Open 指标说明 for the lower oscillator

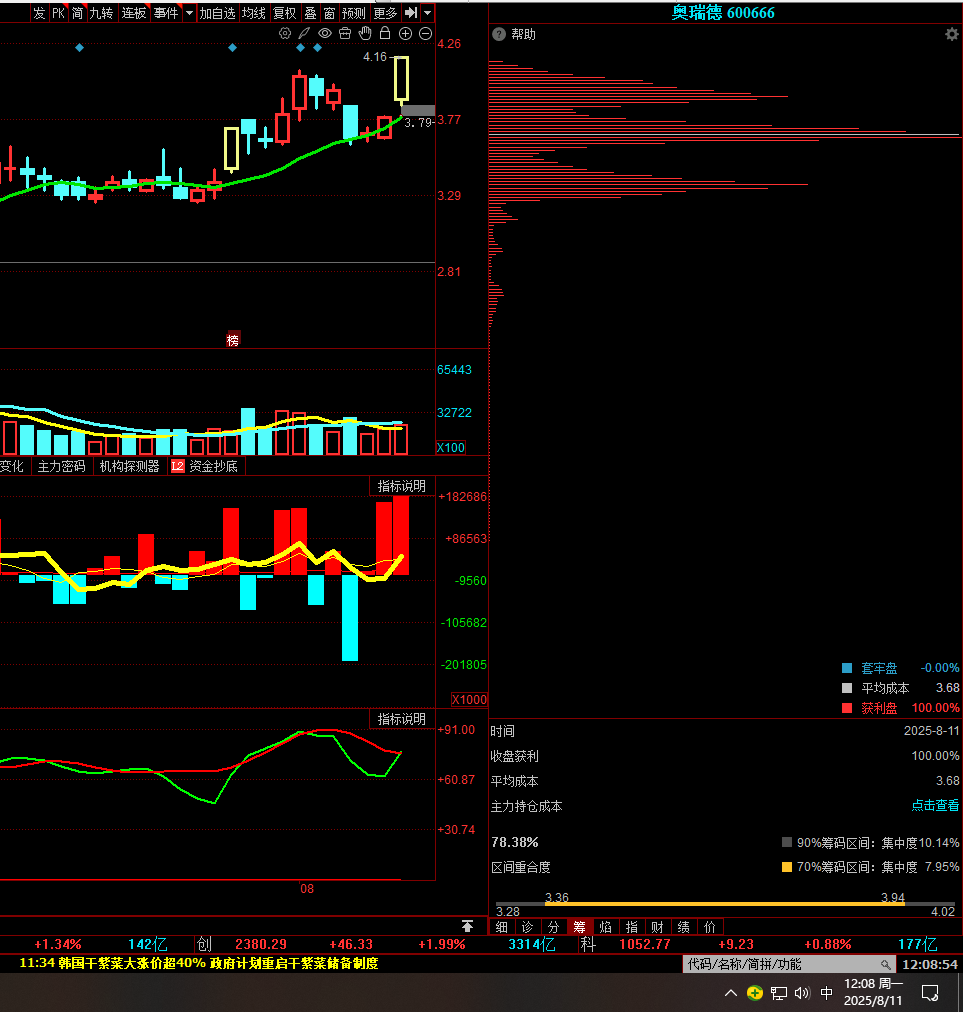pyautogui.click(x=401, y=719)
